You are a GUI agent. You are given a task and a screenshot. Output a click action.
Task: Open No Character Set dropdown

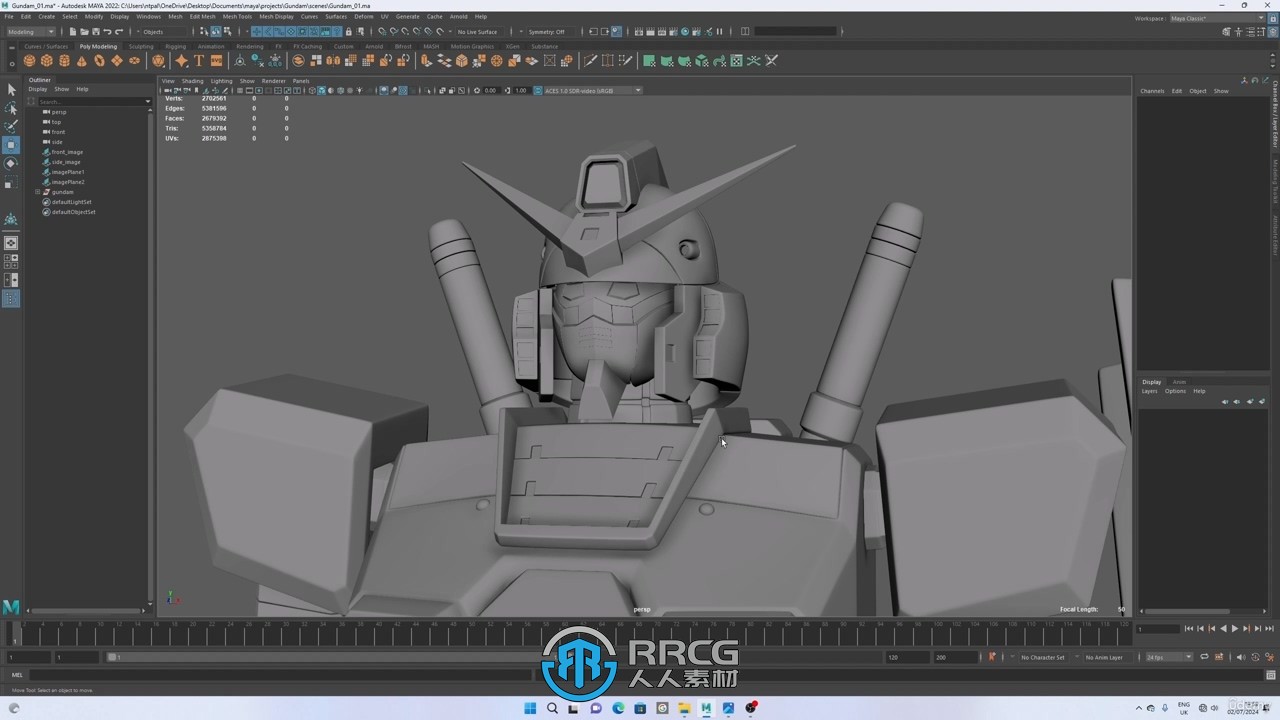tap(1043, 657)
